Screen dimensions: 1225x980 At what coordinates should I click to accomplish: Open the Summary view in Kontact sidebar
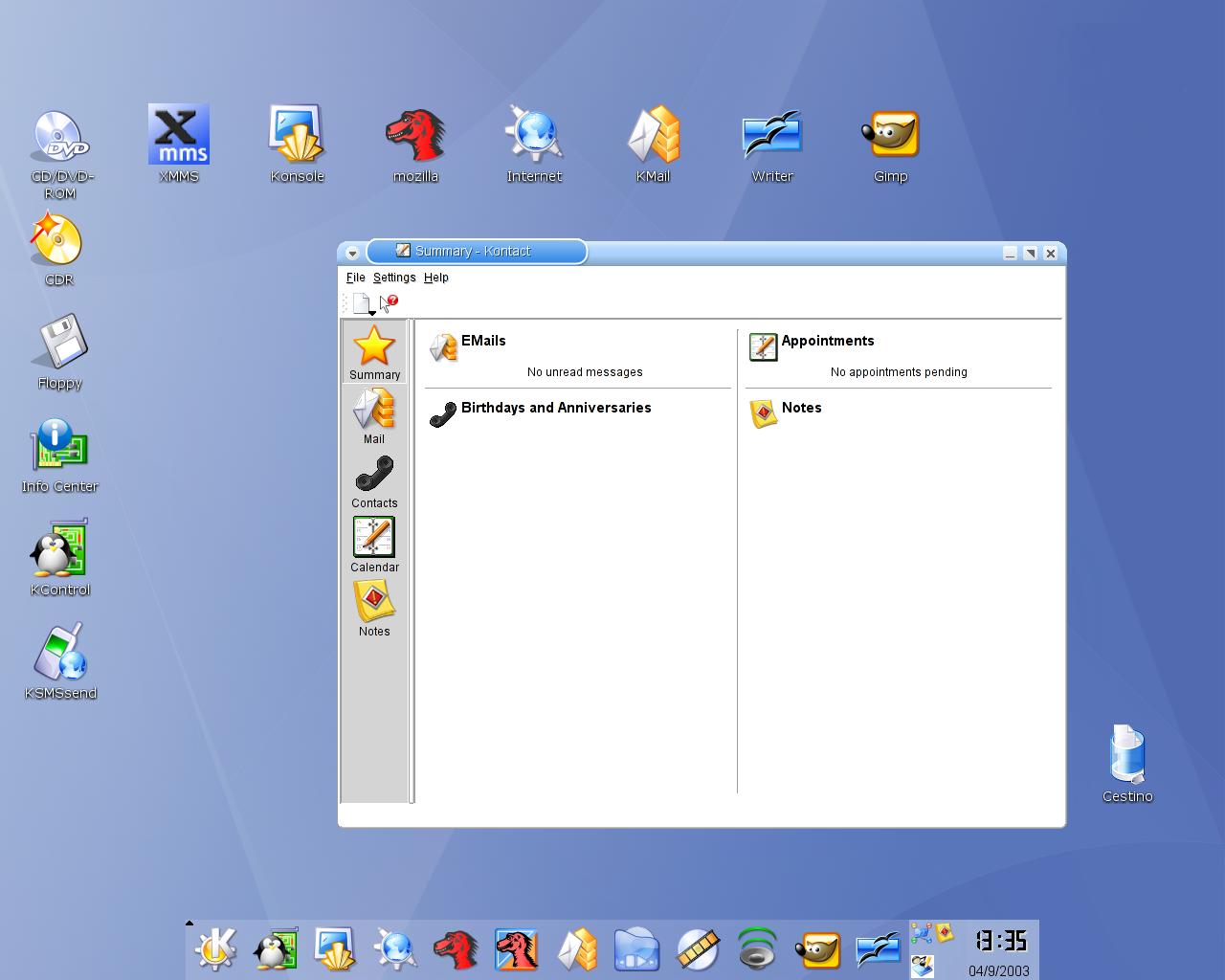[x=374, y=352]
